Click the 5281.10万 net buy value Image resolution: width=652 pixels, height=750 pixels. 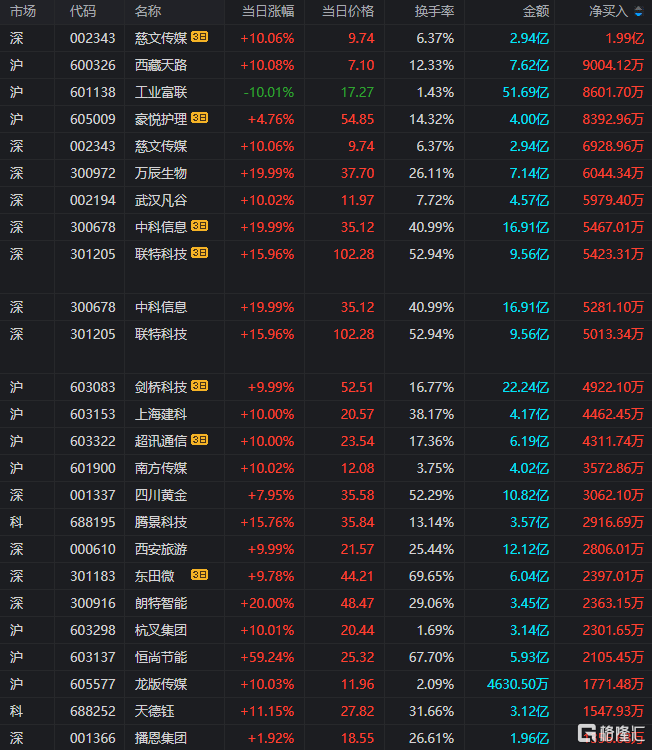[x=613, y=307]
